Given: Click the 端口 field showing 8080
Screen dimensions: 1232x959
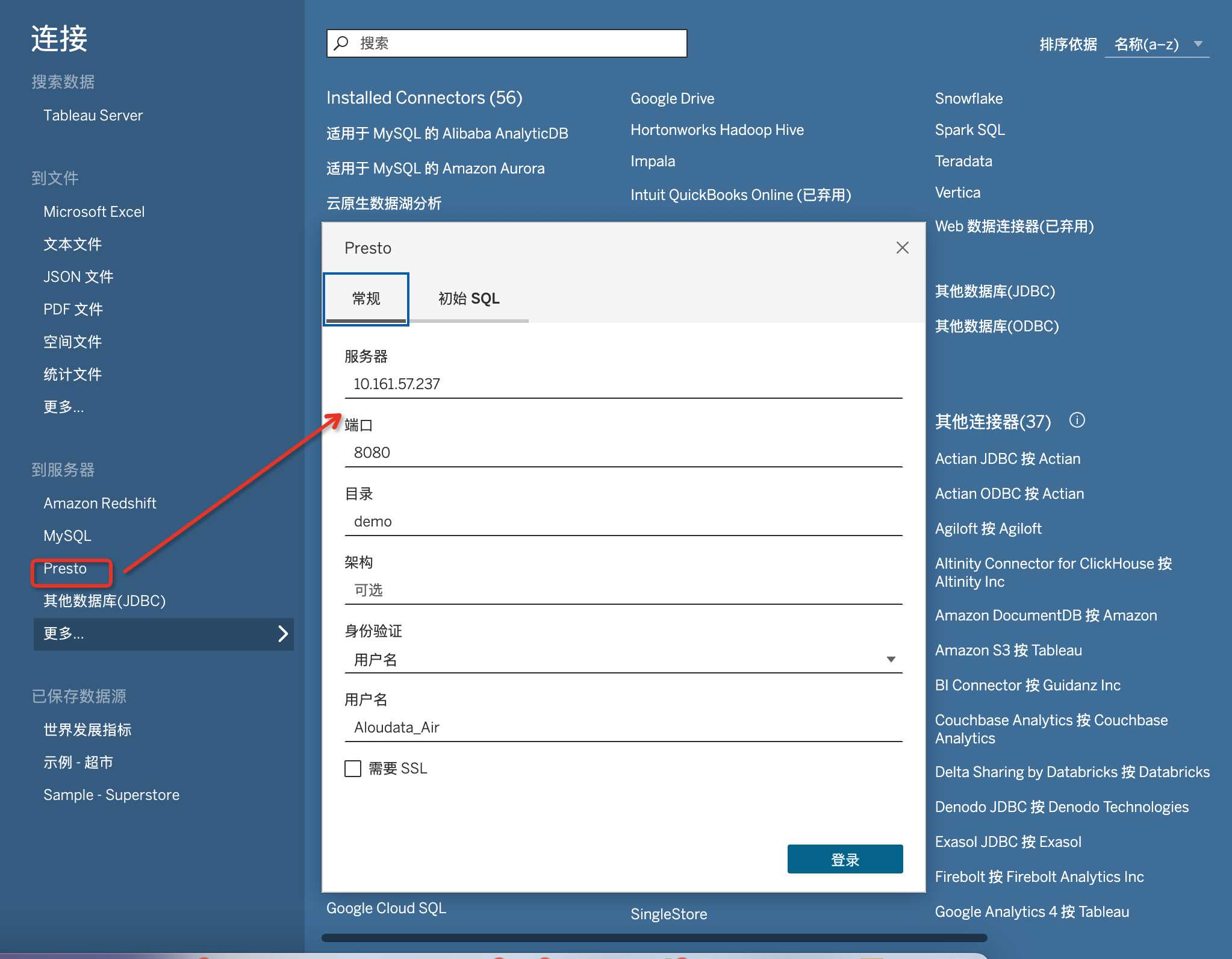Looking at the screenshot, I should [623, 453].
